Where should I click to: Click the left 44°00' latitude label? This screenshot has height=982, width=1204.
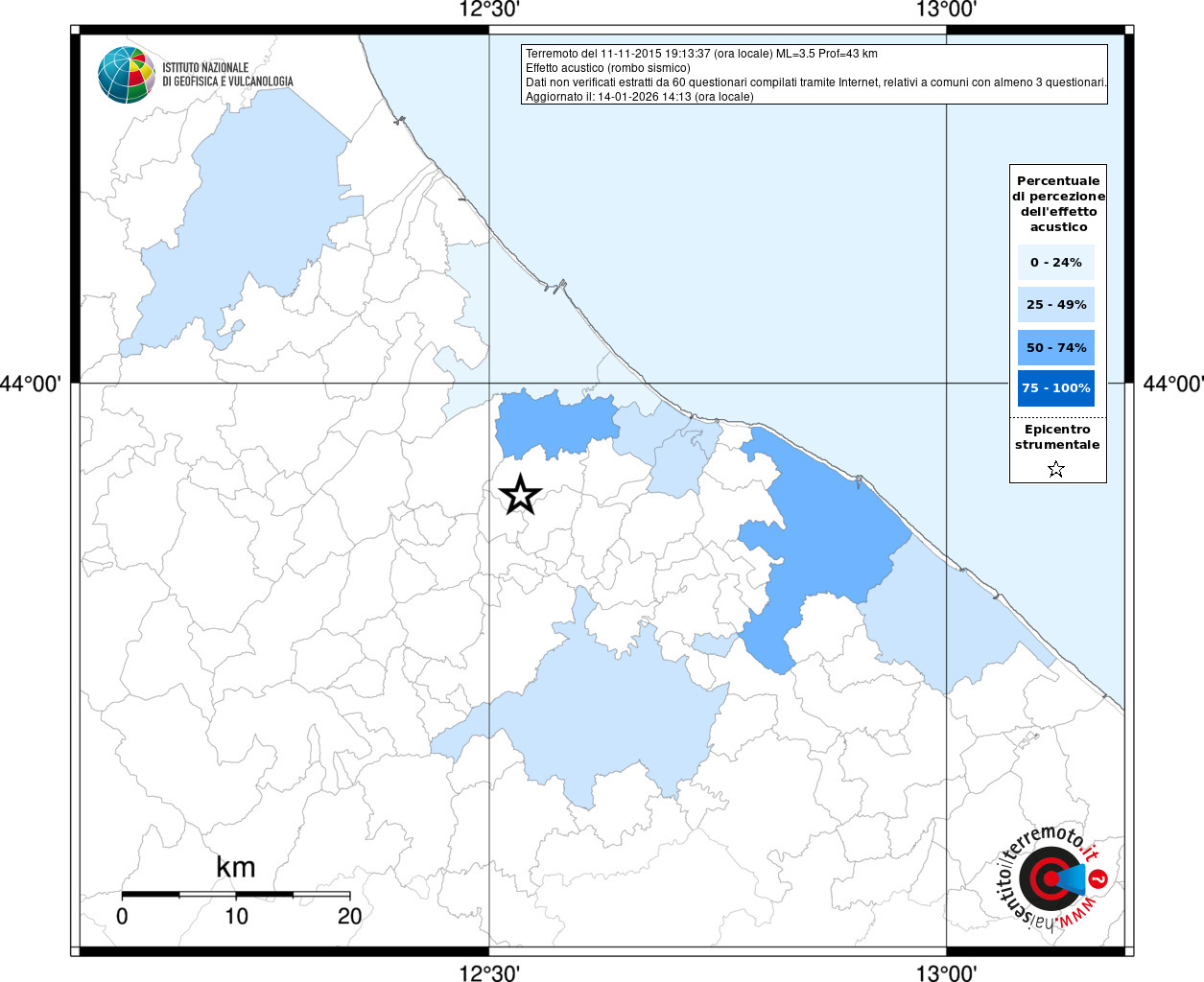(31, 384)
